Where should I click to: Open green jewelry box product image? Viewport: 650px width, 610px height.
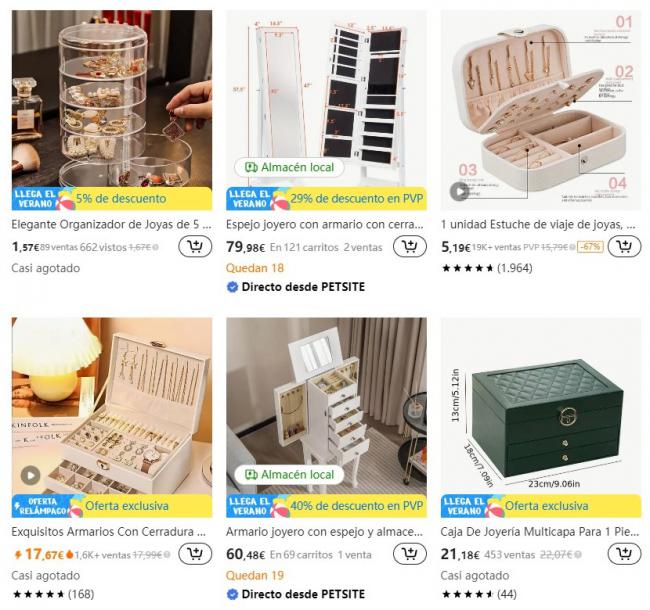pos(541,406)
